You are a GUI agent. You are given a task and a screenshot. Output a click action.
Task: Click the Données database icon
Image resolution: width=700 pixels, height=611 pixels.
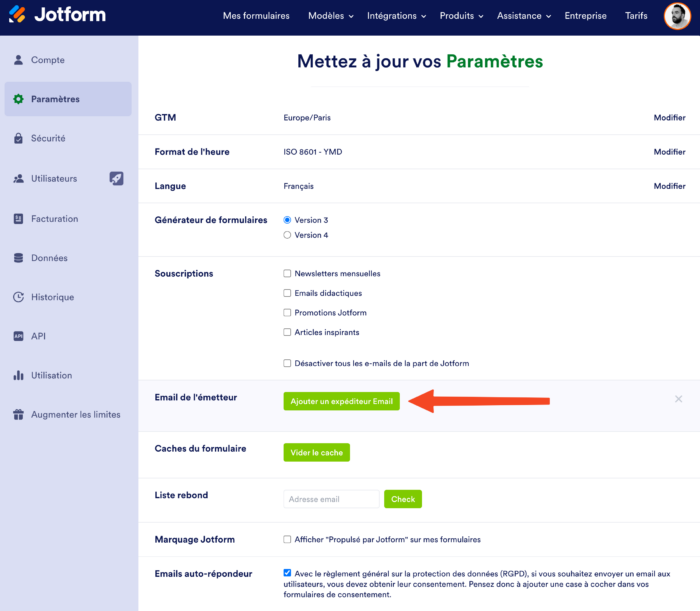(18, 258)
